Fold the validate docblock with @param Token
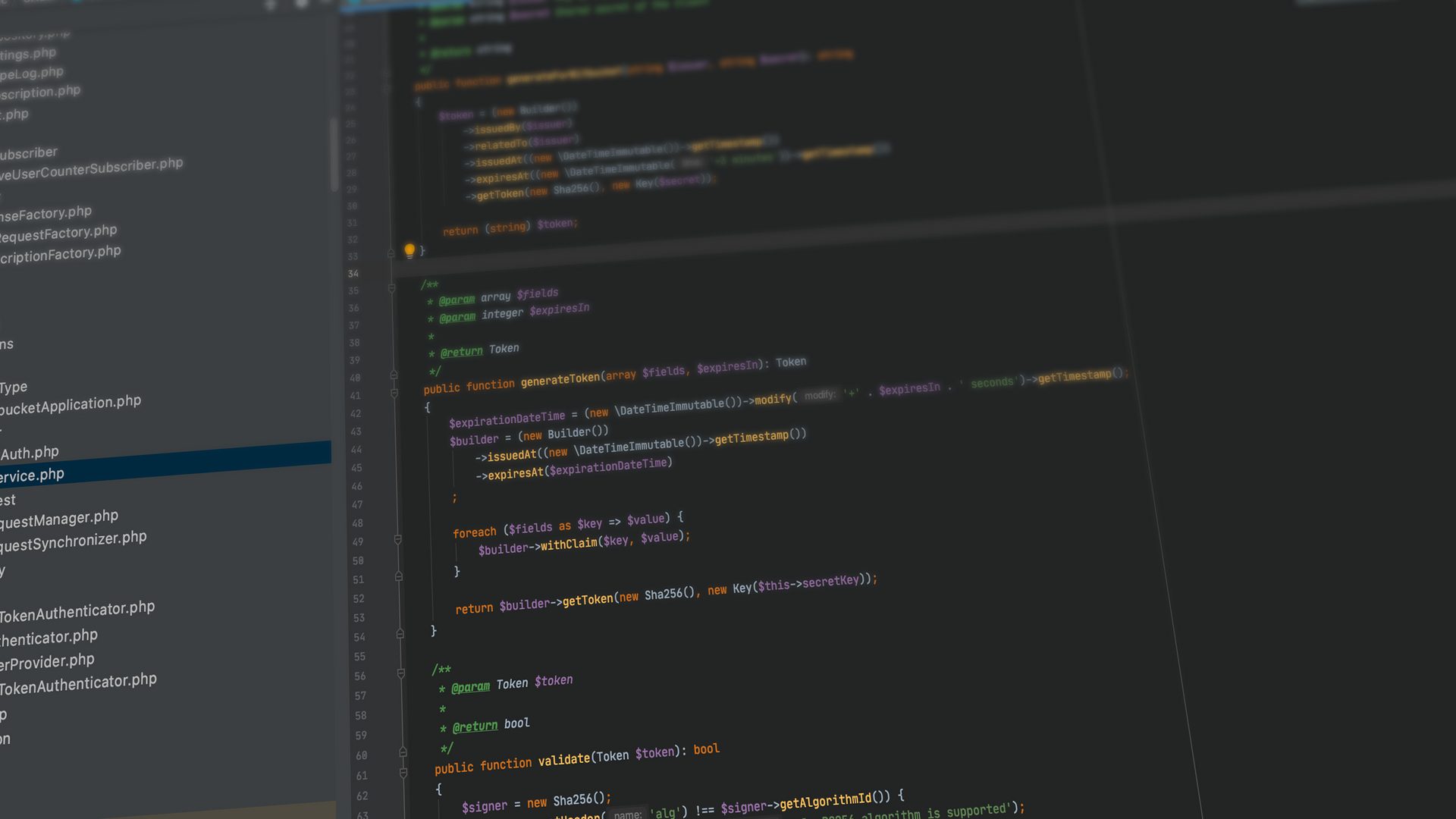The height and width of the screenshot is (819, 1456). point(401,673)
